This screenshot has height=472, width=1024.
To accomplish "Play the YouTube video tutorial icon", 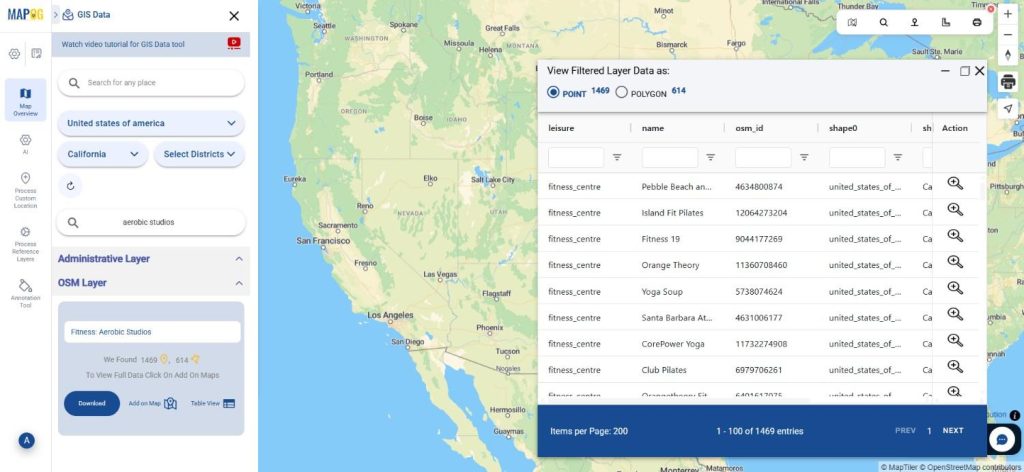I will (x=234, y=43).
